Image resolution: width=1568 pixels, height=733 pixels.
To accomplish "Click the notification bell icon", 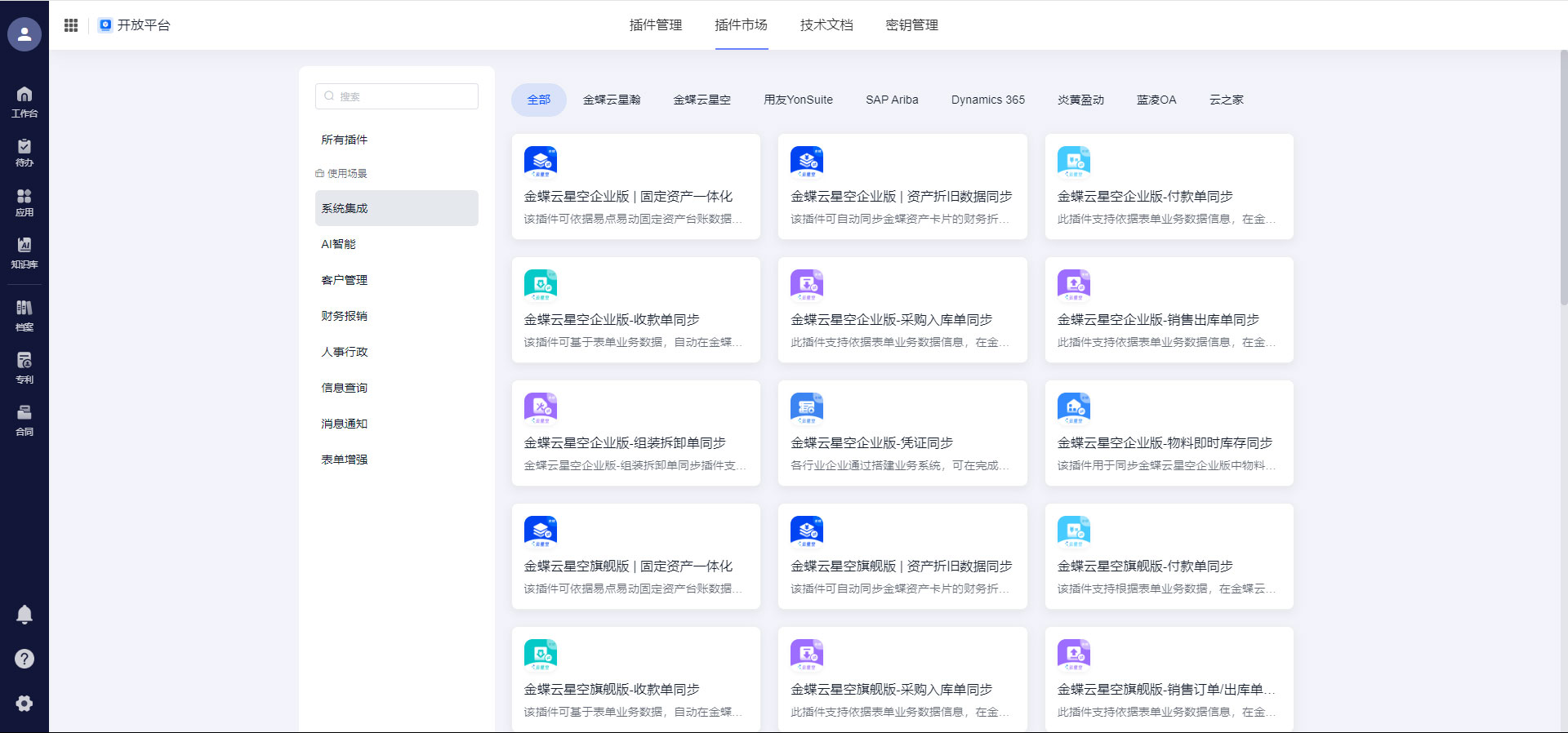I will point(24,614).
